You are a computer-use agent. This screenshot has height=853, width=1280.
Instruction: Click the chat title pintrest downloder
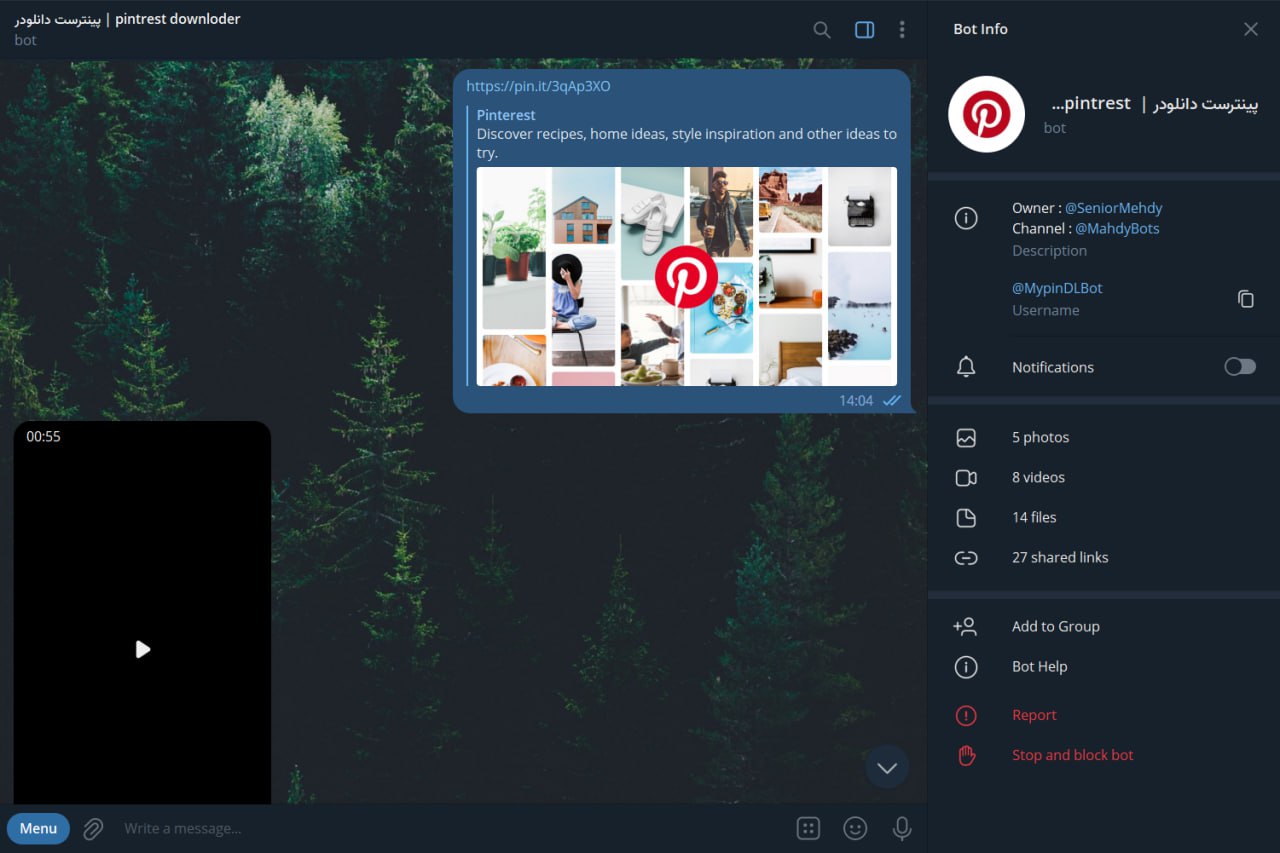point(127,19)
